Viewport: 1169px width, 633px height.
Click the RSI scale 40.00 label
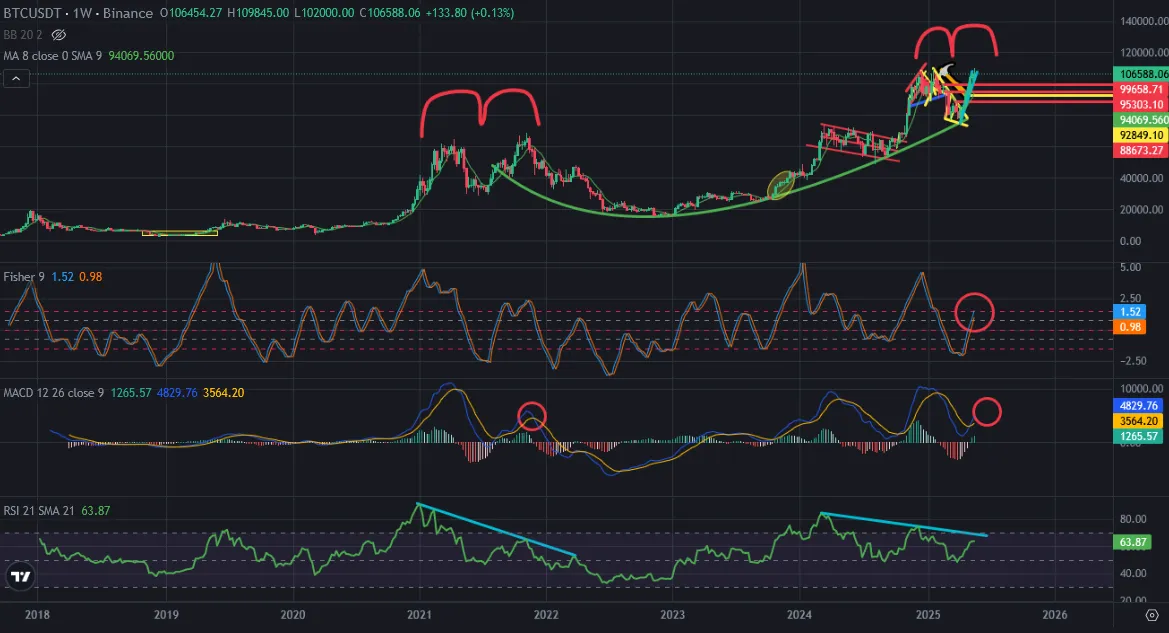pyautogui.click(x=1132, y=573)
